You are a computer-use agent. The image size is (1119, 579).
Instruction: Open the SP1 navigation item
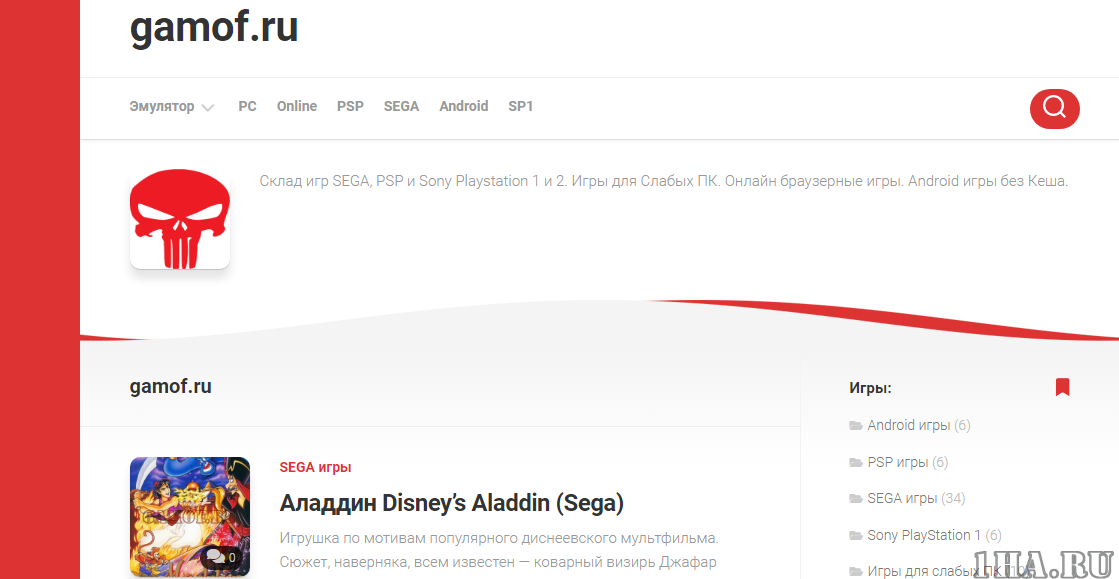(521, 106)
